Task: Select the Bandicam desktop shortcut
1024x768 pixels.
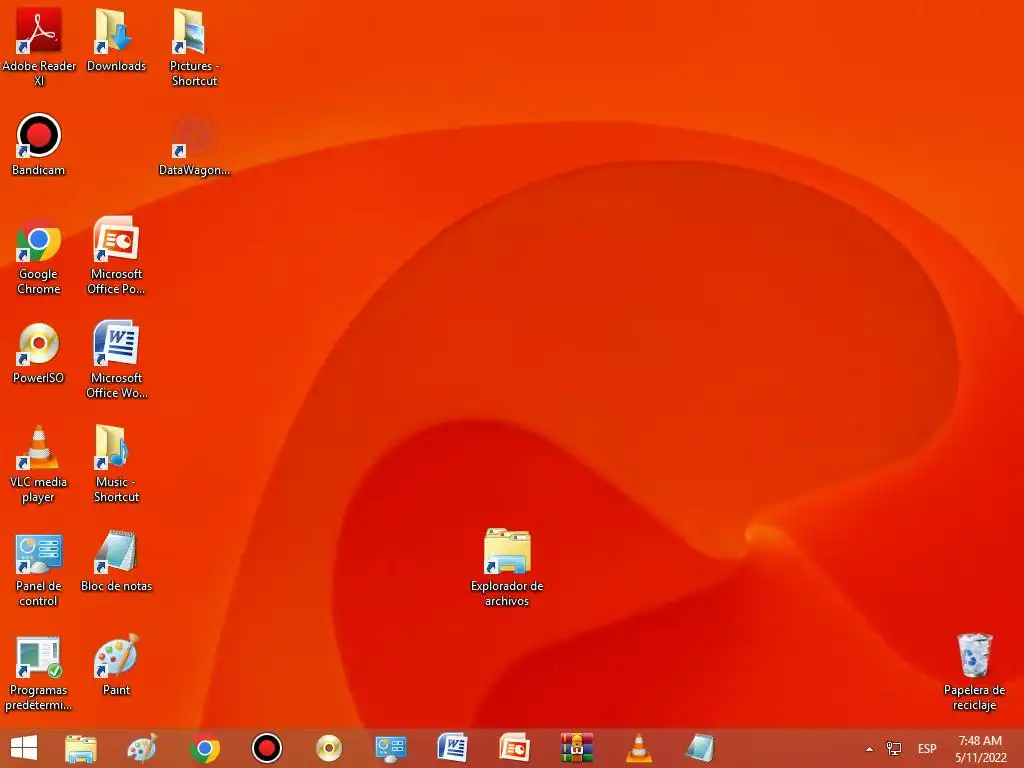Action: pos(39,144)
